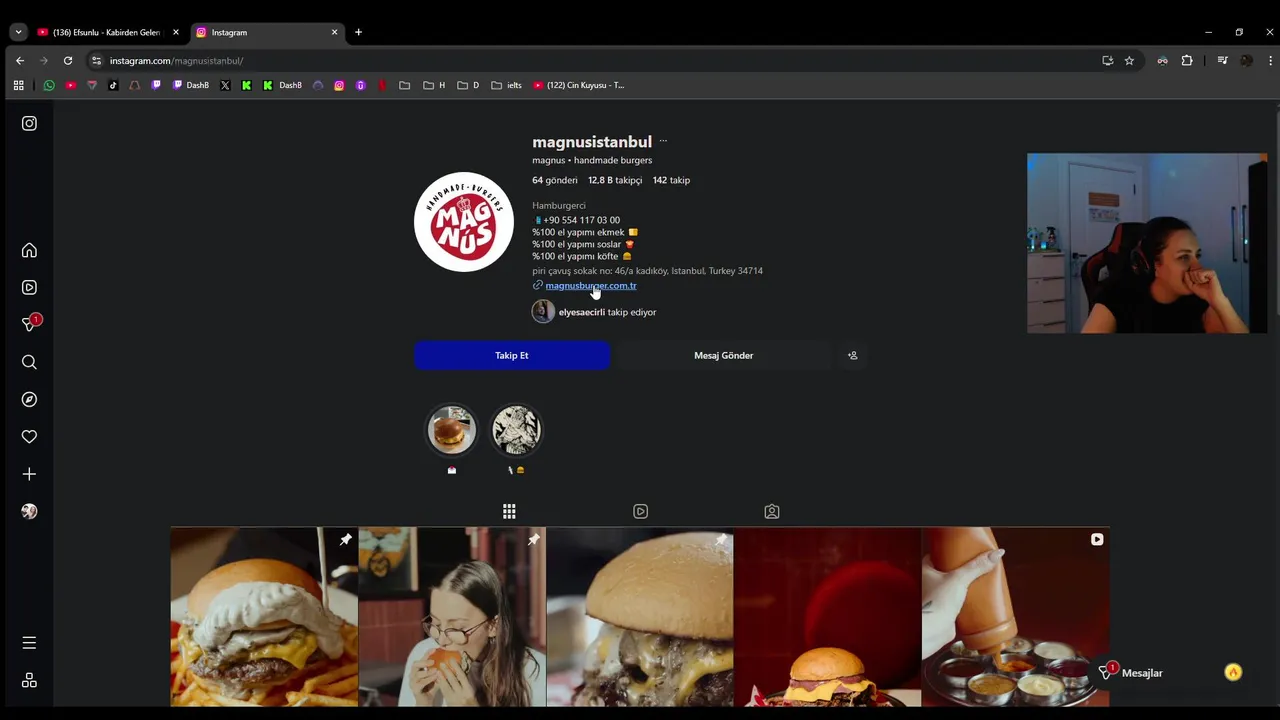The image size is (1280, 720).
Task: Open Instagram home via the logo icon
Action: (x=29, y=123)
